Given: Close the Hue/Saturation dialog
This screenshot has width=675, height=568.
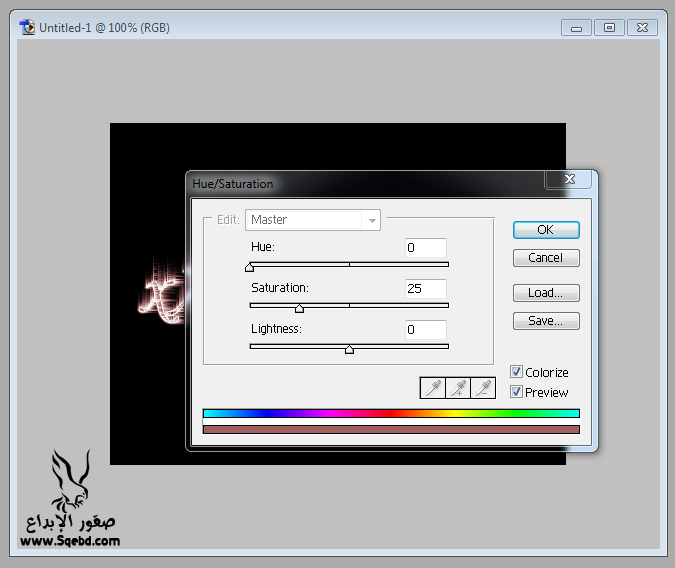Looking at the screenshot, I should click(x=569, y=179).
